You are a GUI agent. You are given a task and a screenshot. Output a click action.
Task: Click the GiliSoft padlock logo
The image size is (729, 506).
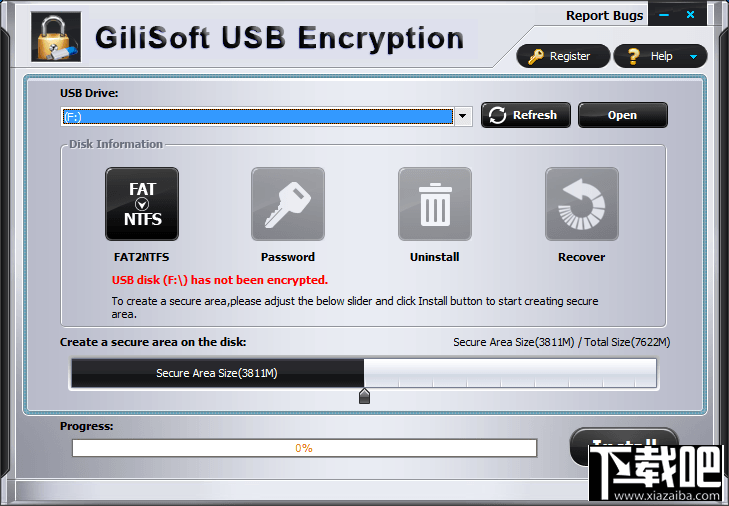point(56,37)
